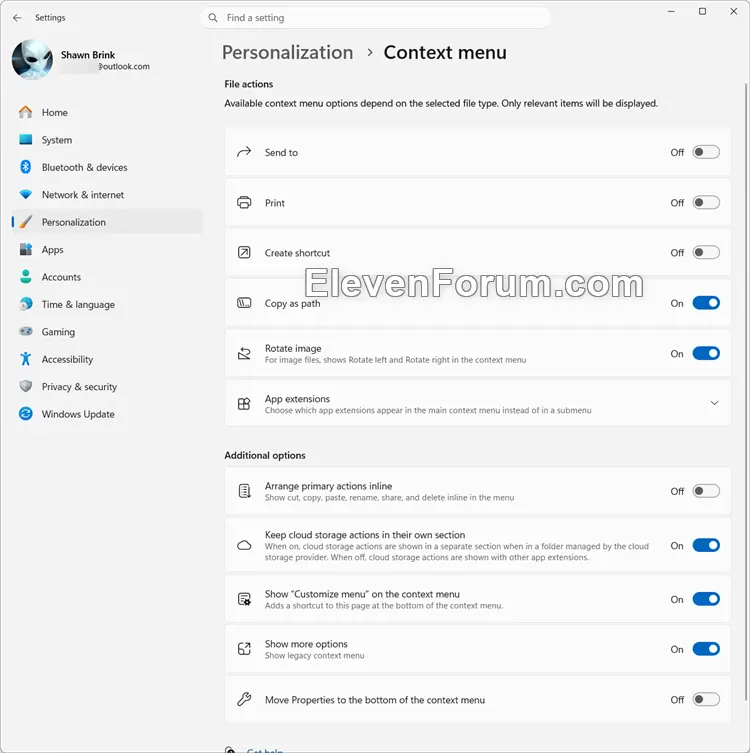The height and width of the screenshot is (753, 750).
Task: Toggle Arrange primary actions inline on
Action: click(706, 491)
